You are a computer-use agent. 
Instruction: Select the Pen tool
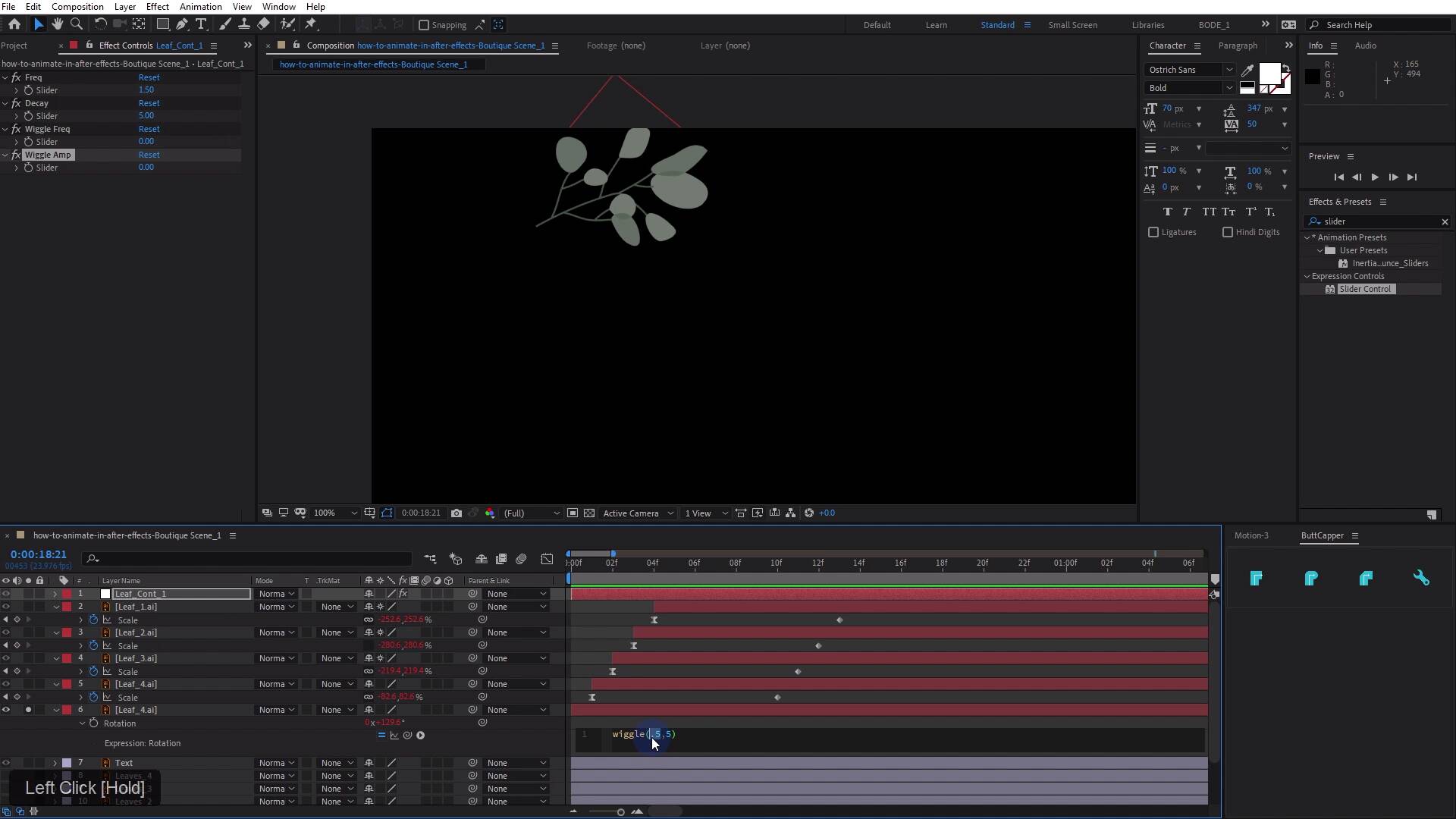click(182, 24)
